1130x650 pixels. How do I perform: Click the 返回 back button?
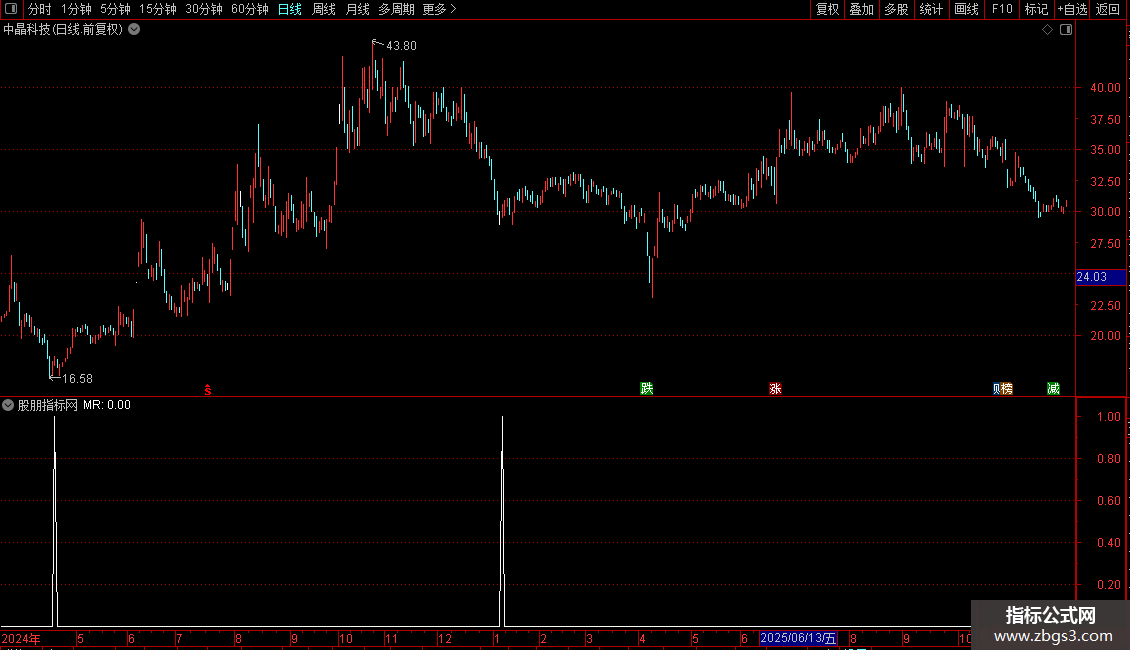point(1108,9)
